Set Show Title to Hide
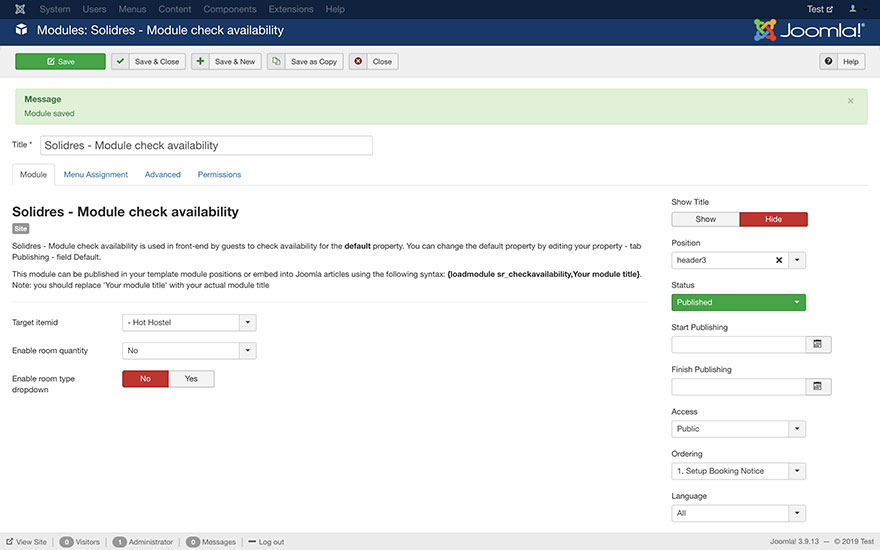Image resolution: width=880 pixels, height=550 pixels. 773,219
